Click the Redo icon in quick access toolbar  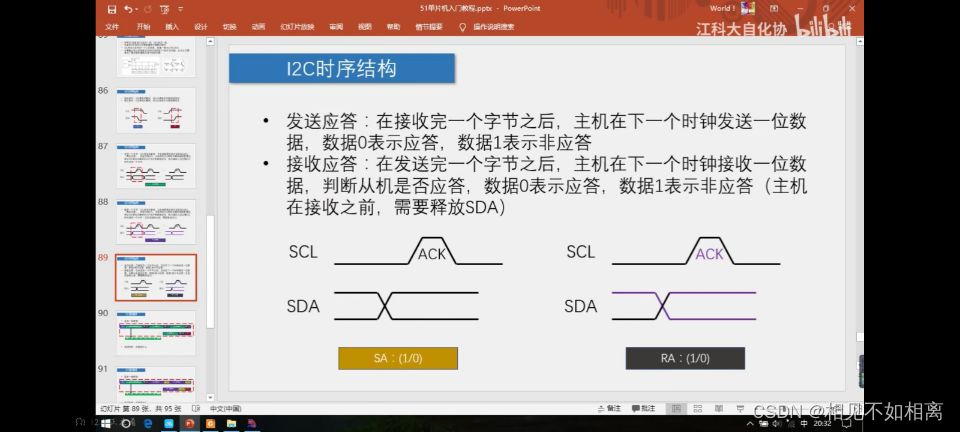[x=148, y=9]
